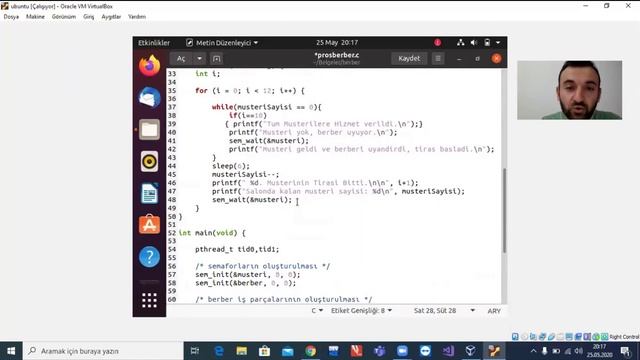Viewport: 640px width, 360px height.
Task: Open LibreOffice Writer from the dock
Action: pyautogui.click(x=149, y=193)
